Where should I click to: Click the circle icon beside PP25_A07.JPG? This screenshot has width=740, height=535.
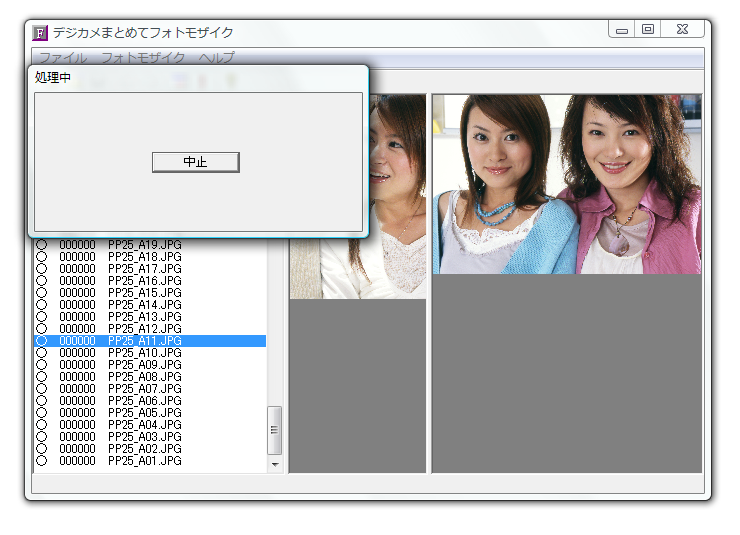click(x=42, y=389)
